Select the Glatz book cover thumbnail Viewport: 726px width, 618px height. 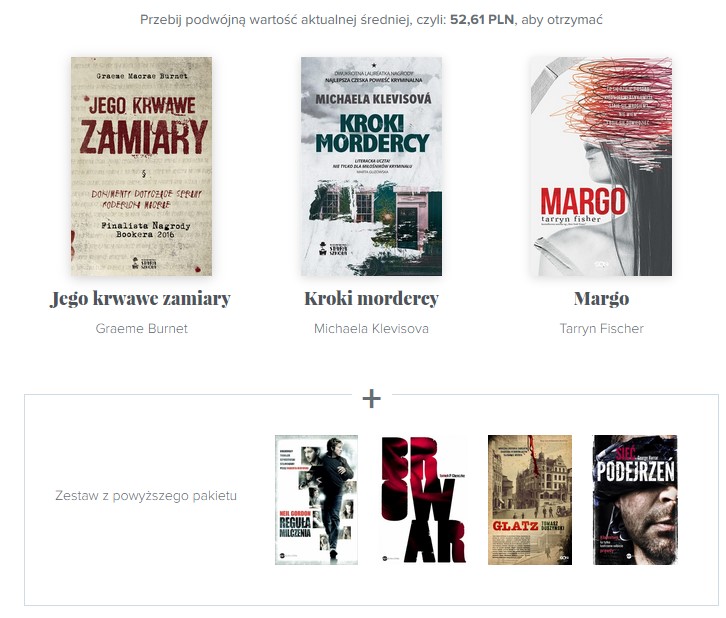point(530,500)
